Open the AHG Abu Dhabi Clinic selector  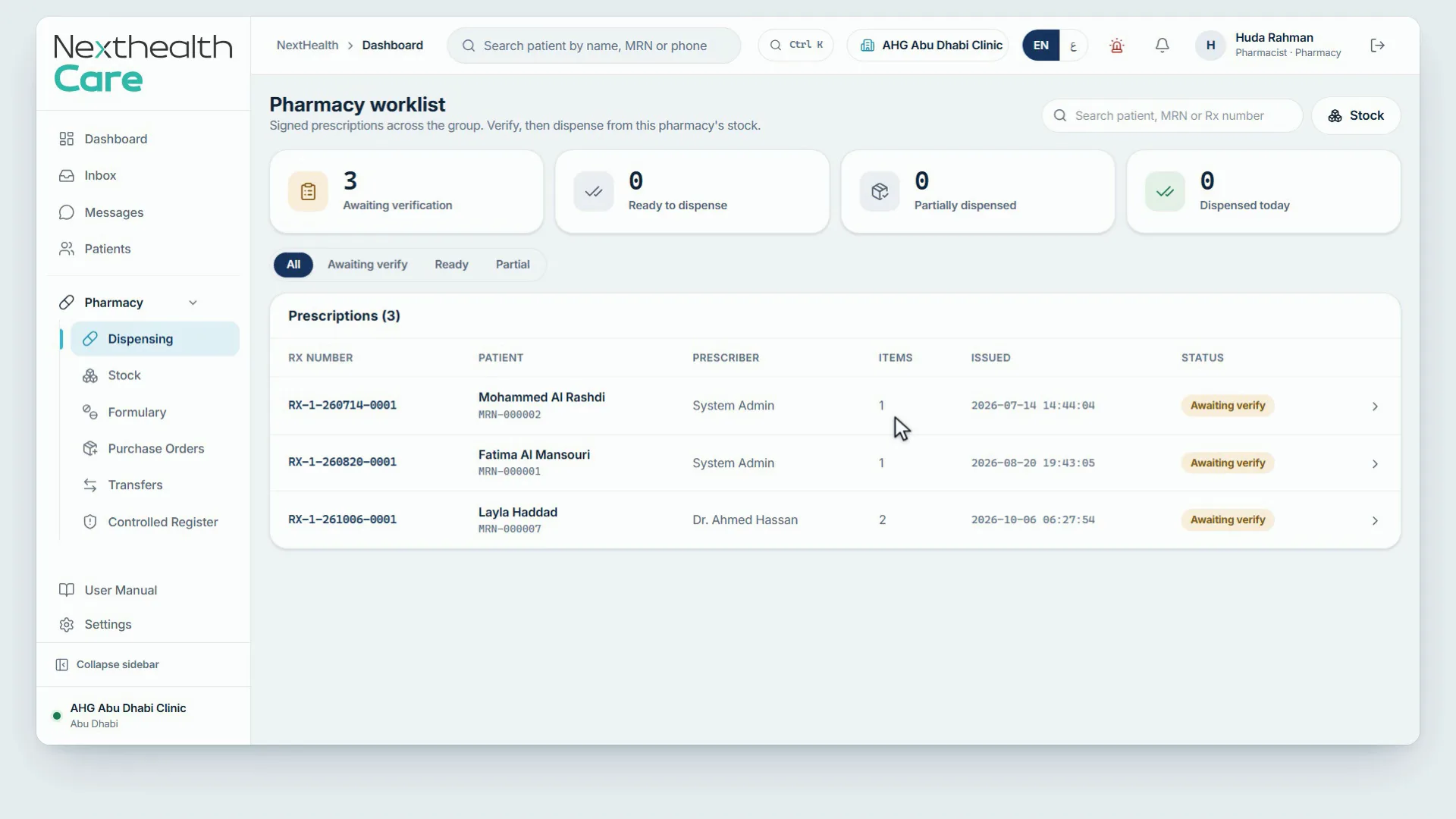pos(928,45)
